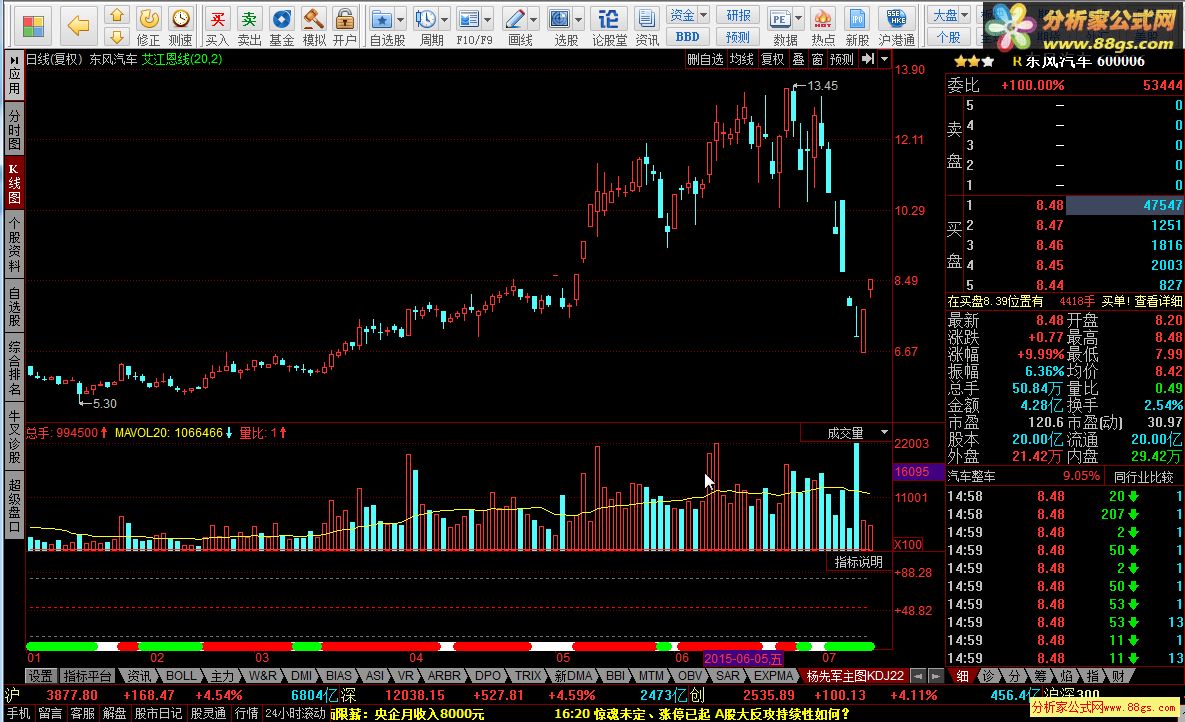
Task: Go back with the yellow left arrow
Action: click(79, 26)
